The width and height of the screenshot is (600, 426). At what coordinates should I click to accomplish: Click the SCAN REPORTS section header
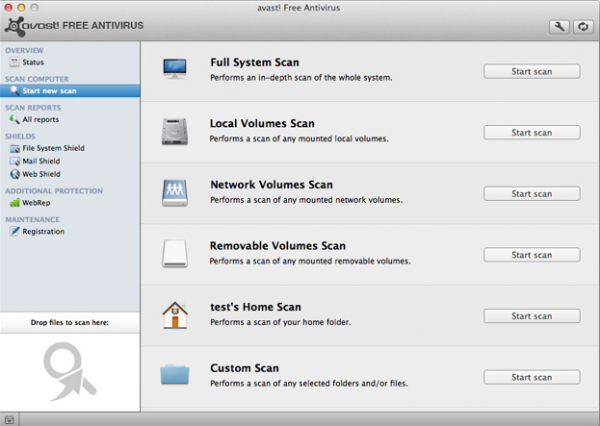pos(33,108)
